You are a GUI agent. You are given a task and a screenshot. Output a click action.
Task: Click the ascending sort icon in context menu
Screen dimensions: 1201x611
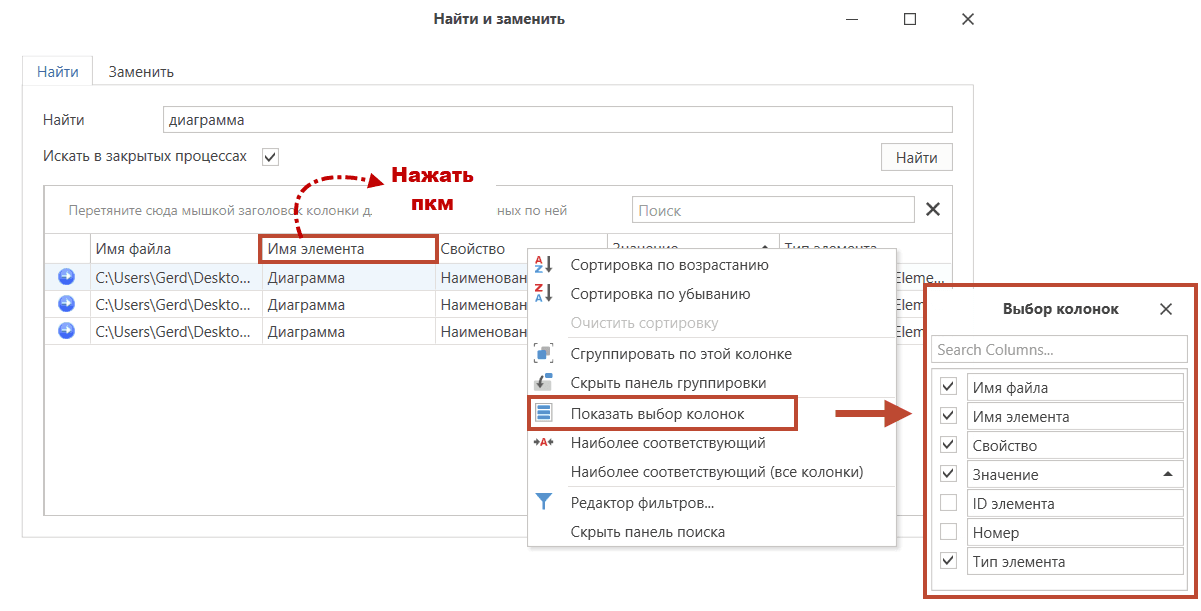[543, 265]
